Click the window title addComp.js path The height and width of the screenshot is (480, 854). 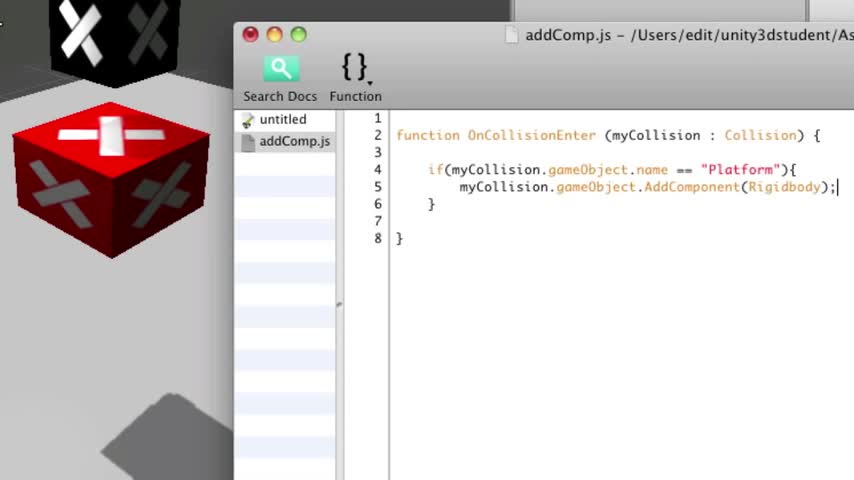point(689,35)
